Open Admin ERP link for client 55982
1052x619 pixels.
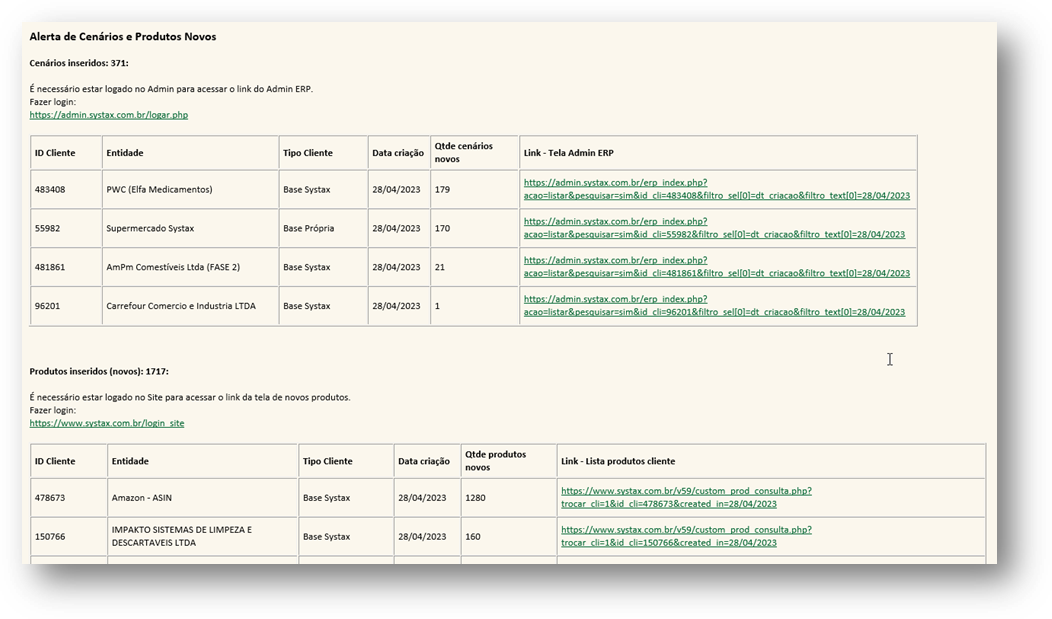(x=714, y=228)
